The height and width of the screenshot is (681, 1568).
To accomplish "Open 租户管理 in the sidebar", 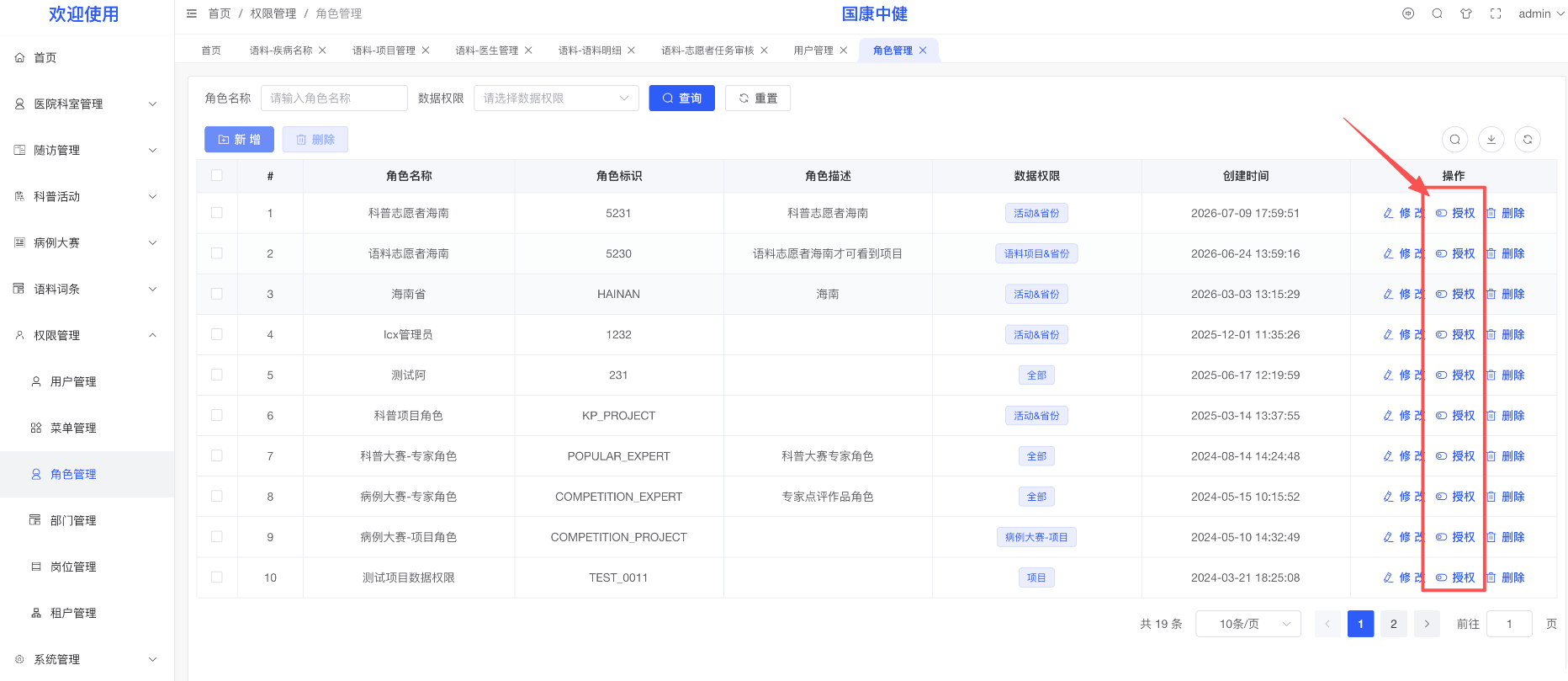I will pos(87,613).
